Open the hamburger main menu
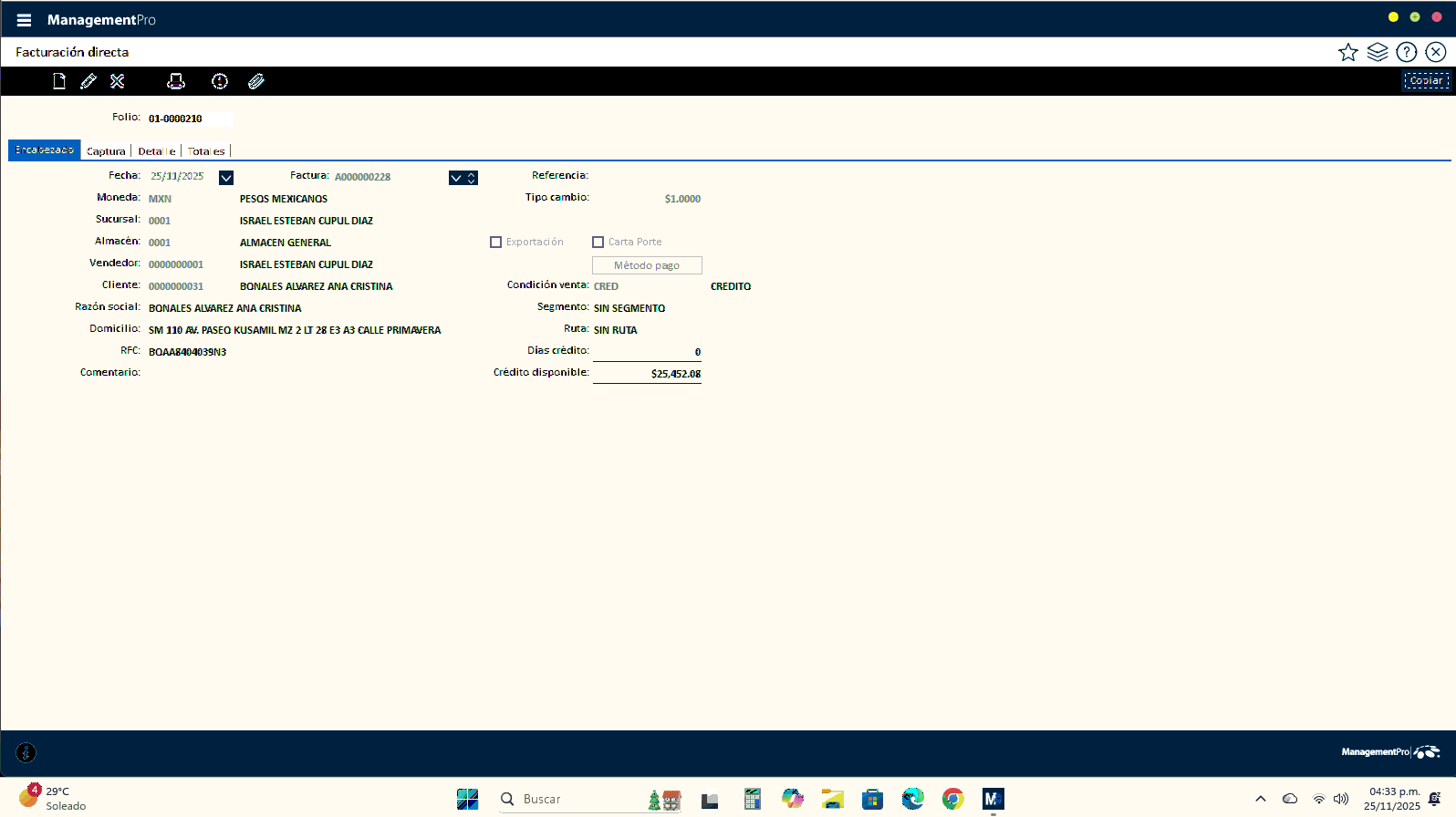The image size is (1456, 817). click(x=24, y=20)
